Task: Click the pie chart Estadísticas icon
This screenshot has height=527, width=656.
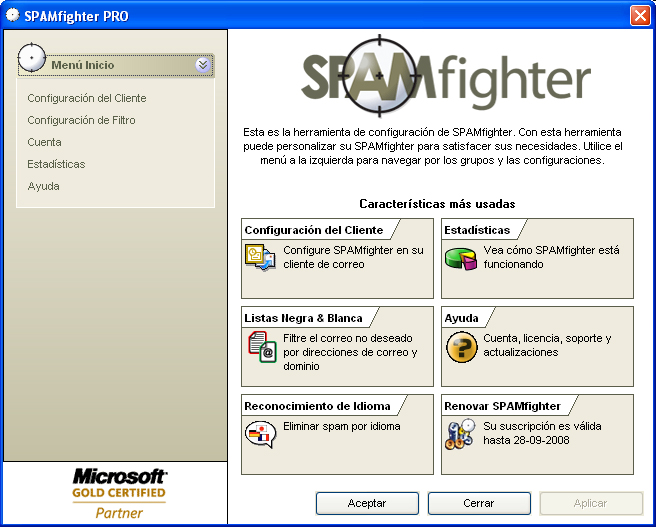Action: coord(461,258)
